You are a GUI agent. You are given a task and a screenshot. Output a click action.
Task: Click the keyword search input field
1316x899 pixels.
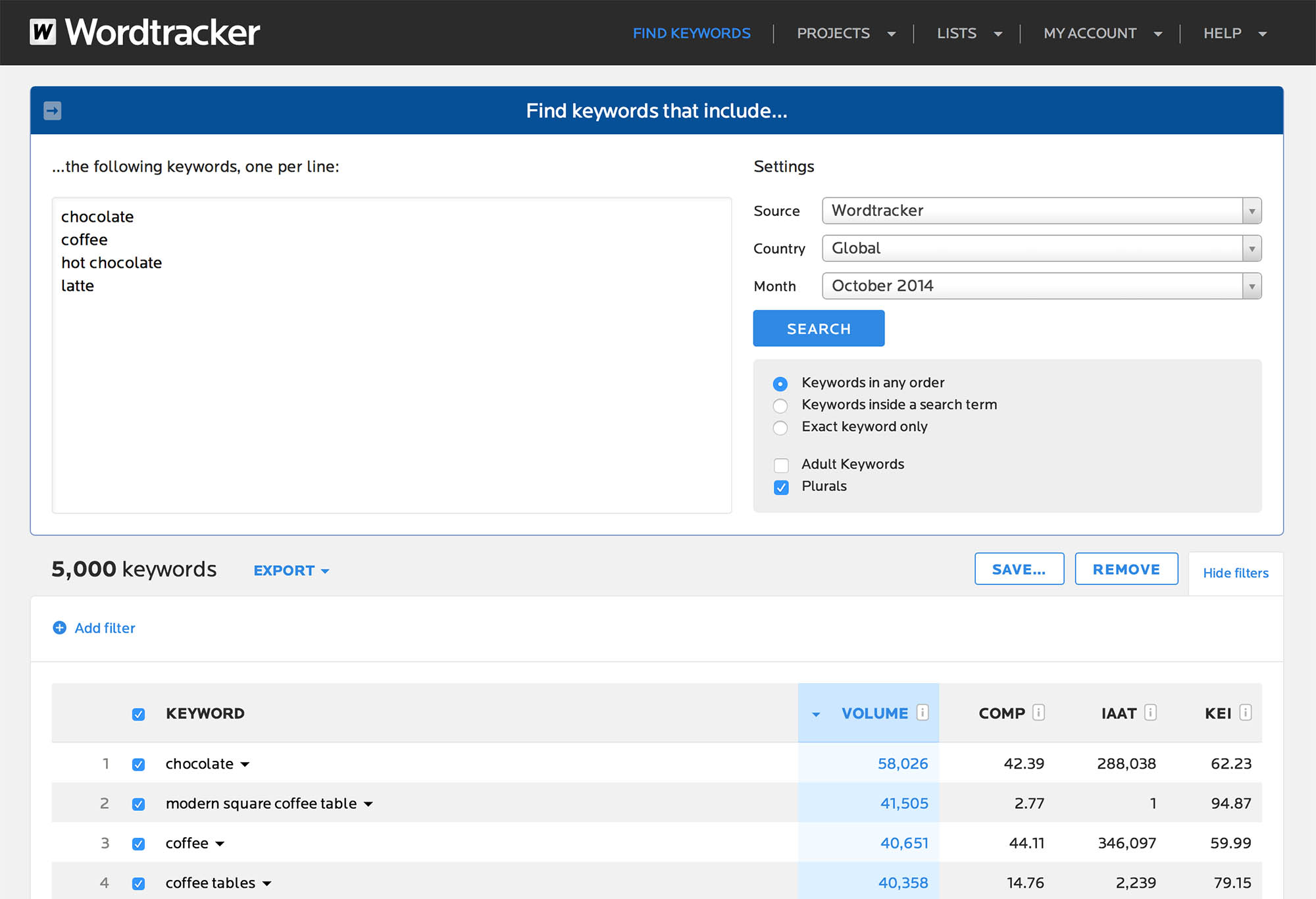tap(391, 355)
